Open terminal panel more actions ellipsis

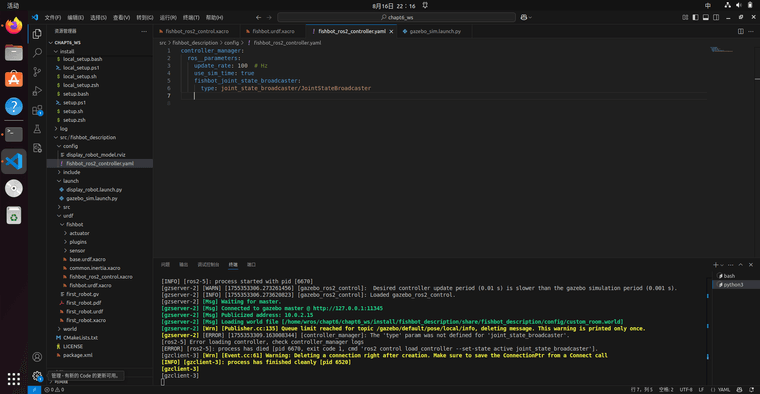coord(730,265)
